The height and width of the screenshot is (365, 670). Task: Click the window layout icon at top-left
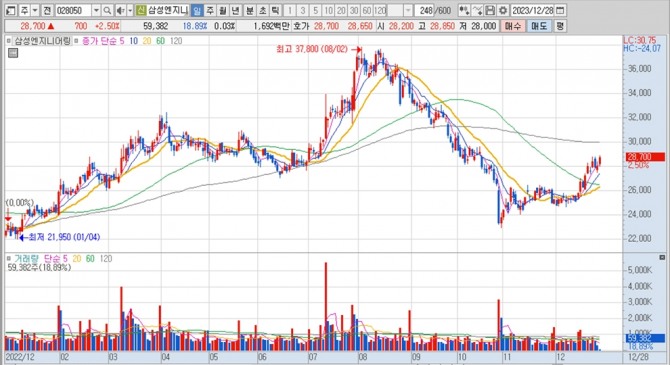(x=11, y=10)
